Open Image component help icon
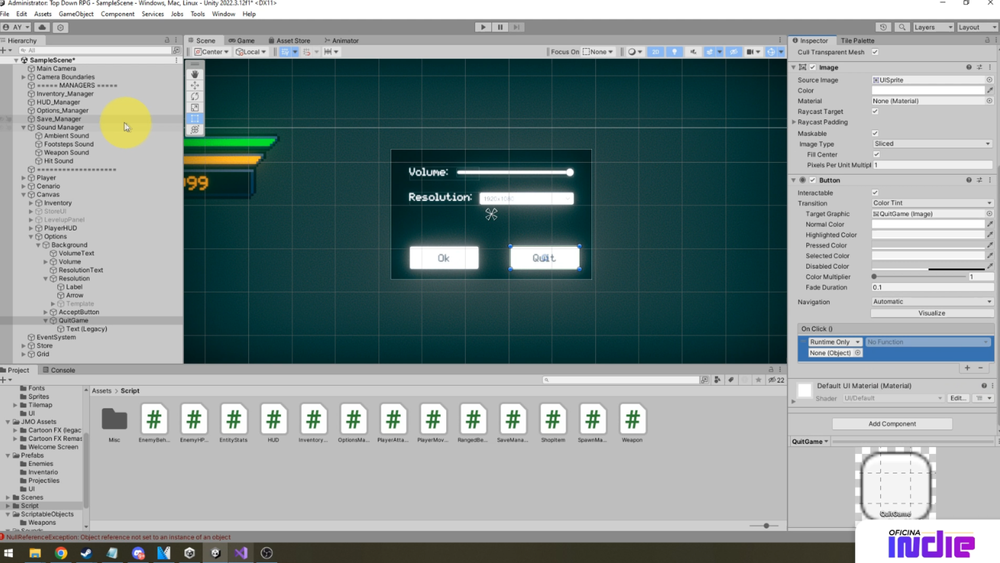 969,67
